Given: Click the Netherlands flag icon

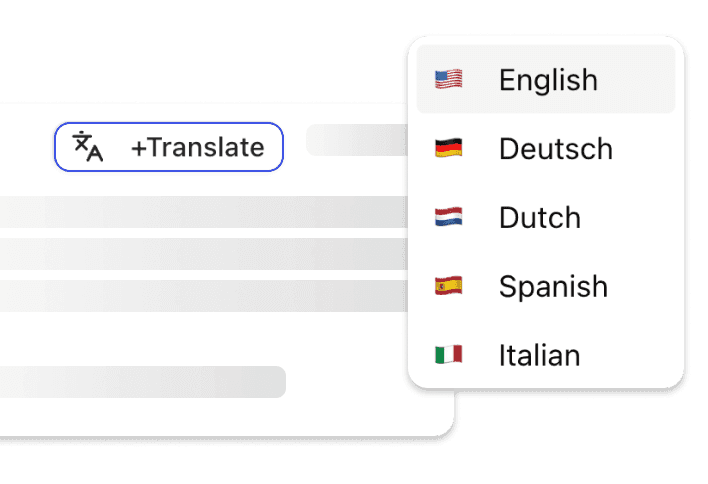Looking at the screenshot, I should pos(448,217).
